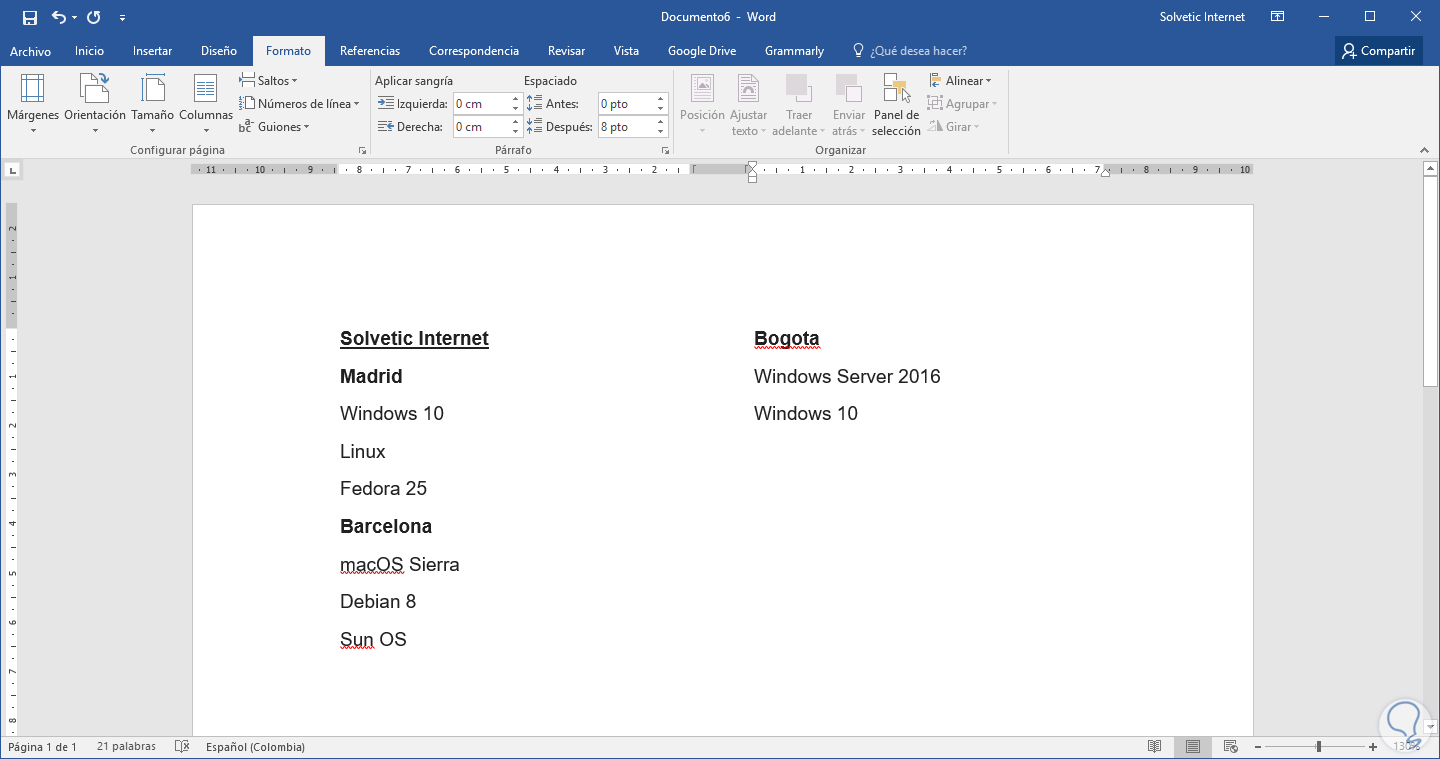The height and width of the screenshot is (759, 1440).
Task: Zoom out with the minus button
Action: click(1258, 747)
